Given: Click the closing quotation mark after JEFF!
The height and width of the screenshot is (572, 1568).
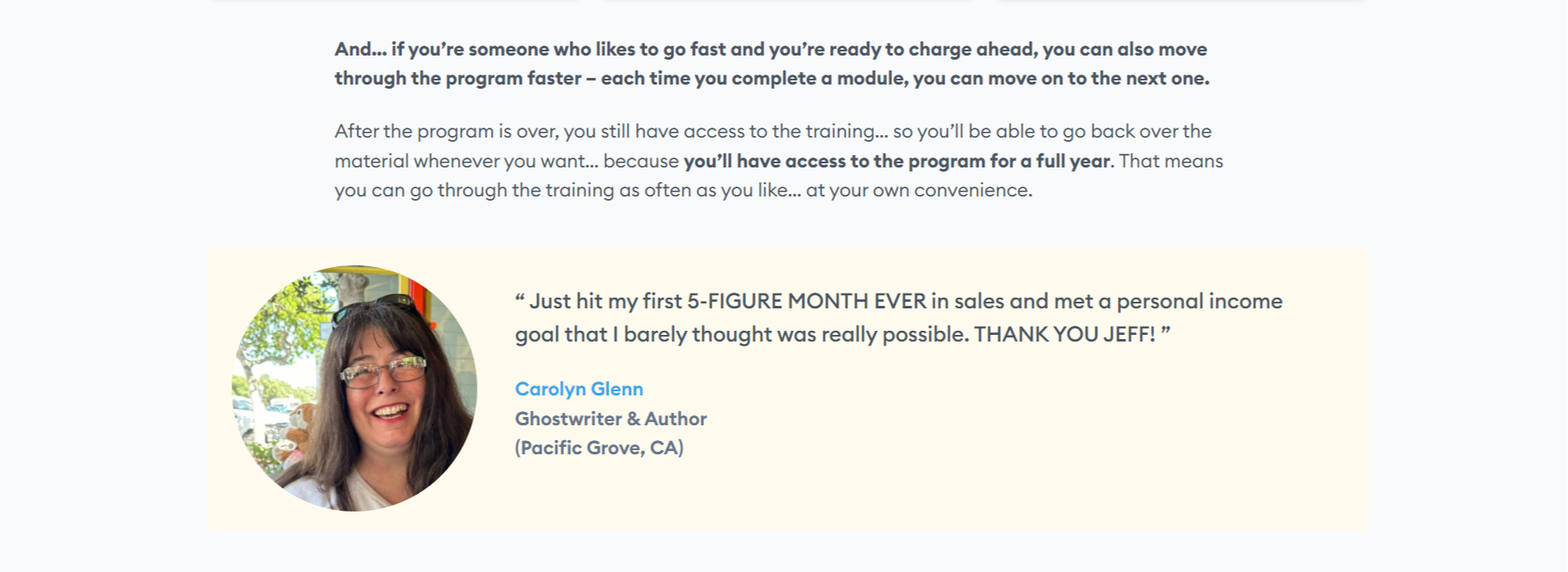Looking at the screenshot, I should pyautogui.click(x=1166, y=331).
